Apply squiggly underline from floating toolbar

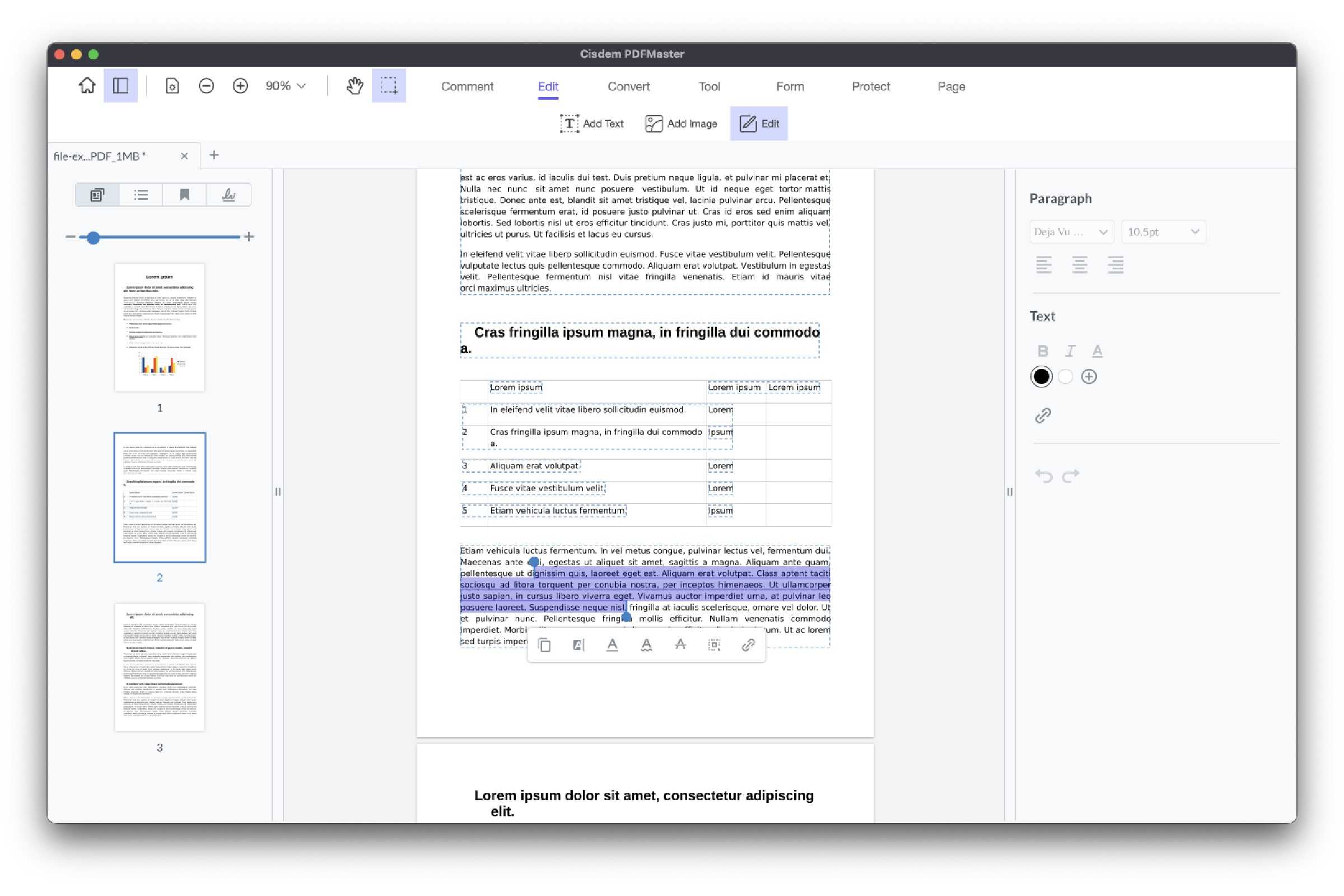[x=646, y=645]
